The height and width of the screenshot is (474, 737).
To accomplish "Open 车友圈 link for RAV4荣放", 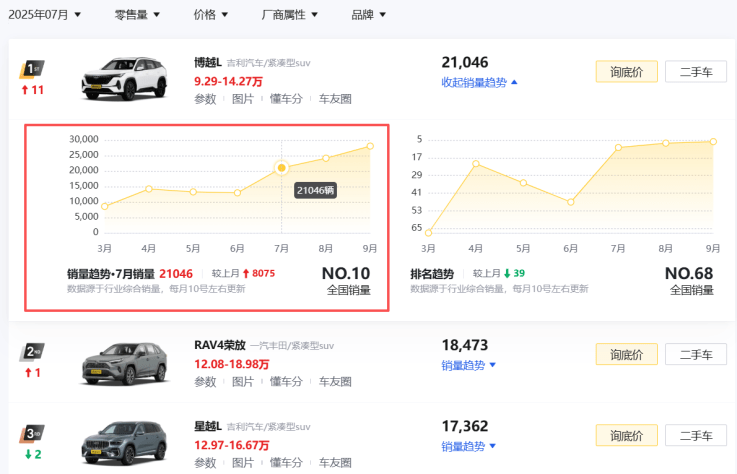I will (335, 382).
